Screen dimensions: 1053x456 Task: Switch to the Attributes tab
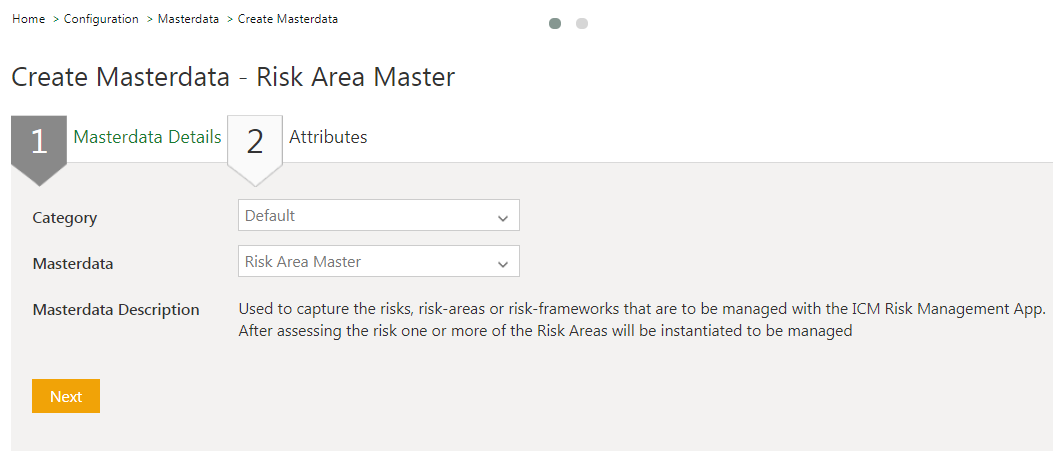328,137
